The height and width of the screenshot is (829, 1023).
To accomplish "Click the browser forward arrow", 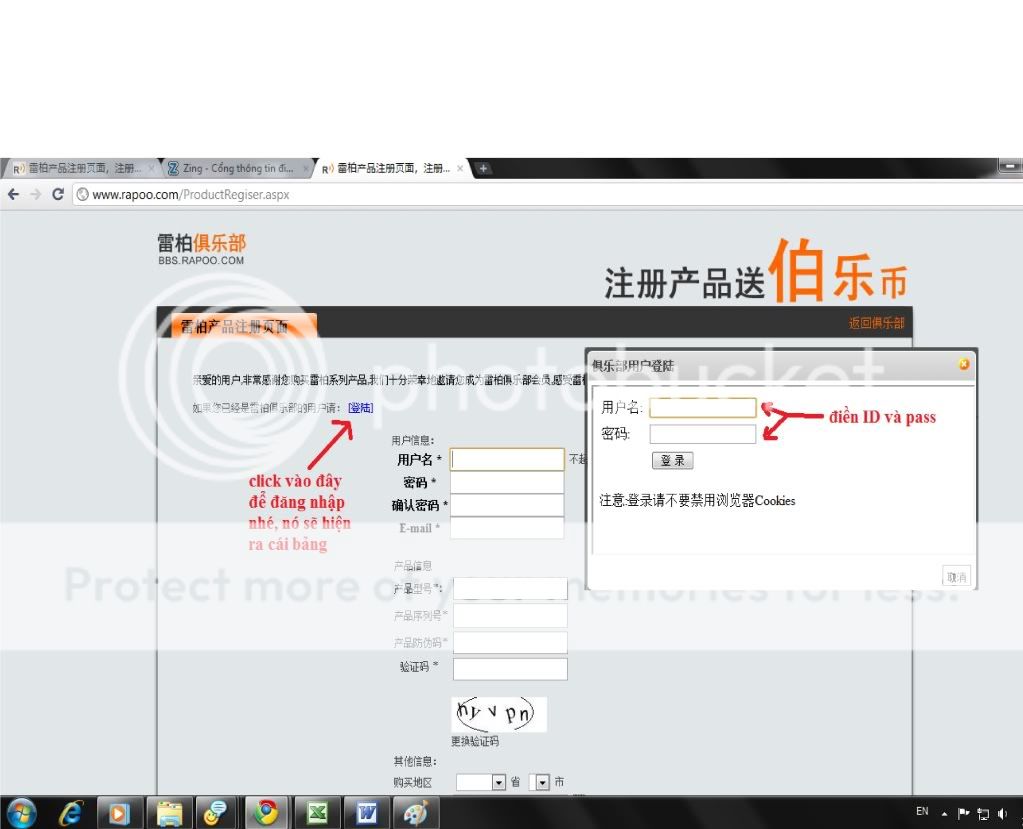I will point(36,194).
